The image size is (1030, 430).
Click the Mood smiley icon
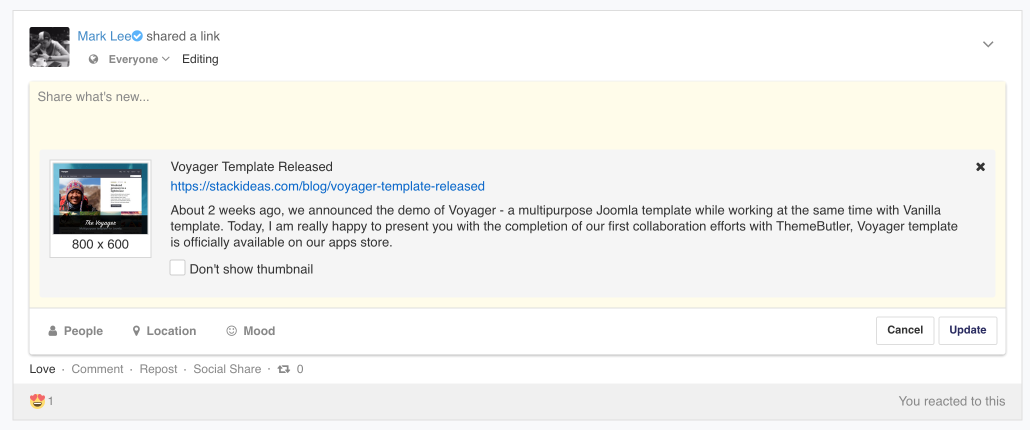(231, 331)
